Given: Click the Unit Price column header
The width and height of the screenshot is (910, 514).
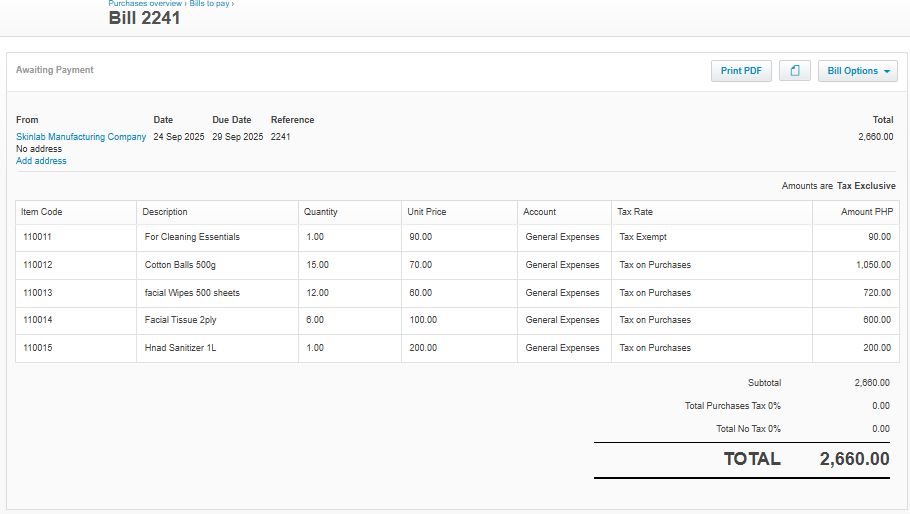Looking at the screenshot, I should 427,212.
